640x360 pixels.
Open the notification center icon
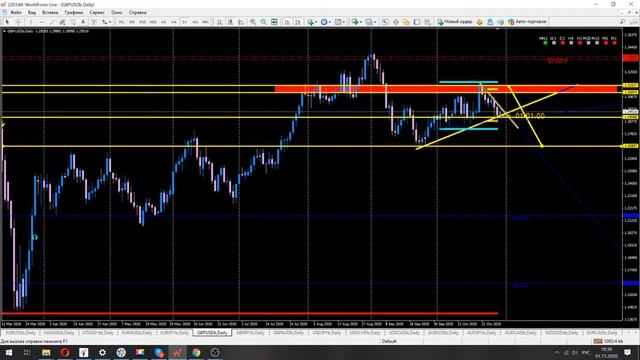click(628, 352)
